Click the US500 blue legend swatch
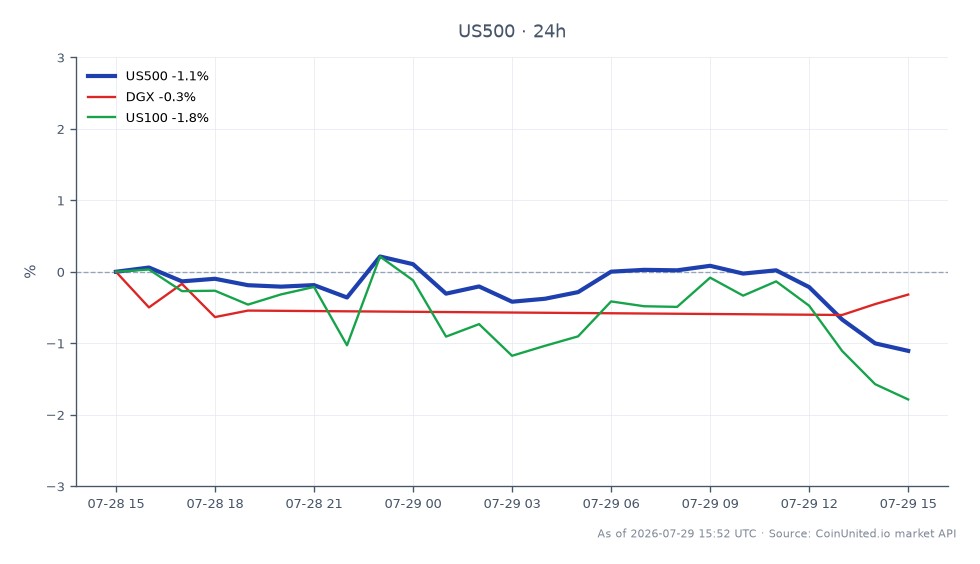Viewport: 980px width, 564px height. (101, 76)
